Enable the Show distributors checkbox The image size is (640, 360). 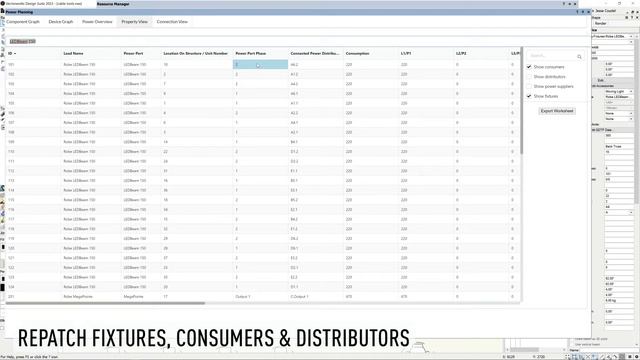[529, 76]
